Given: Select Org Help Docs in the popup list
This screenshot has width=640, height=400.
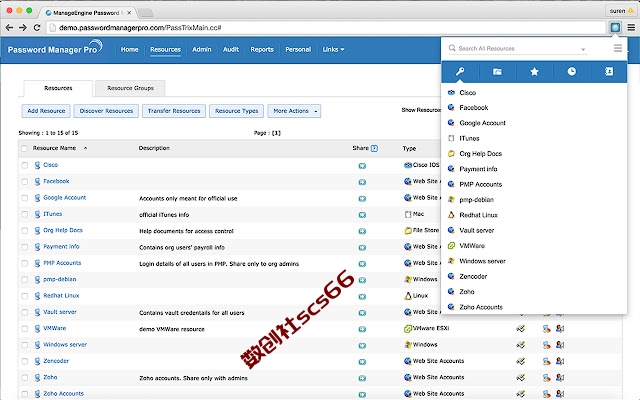Looking at the screenshot, I should (x=480, y=154).
